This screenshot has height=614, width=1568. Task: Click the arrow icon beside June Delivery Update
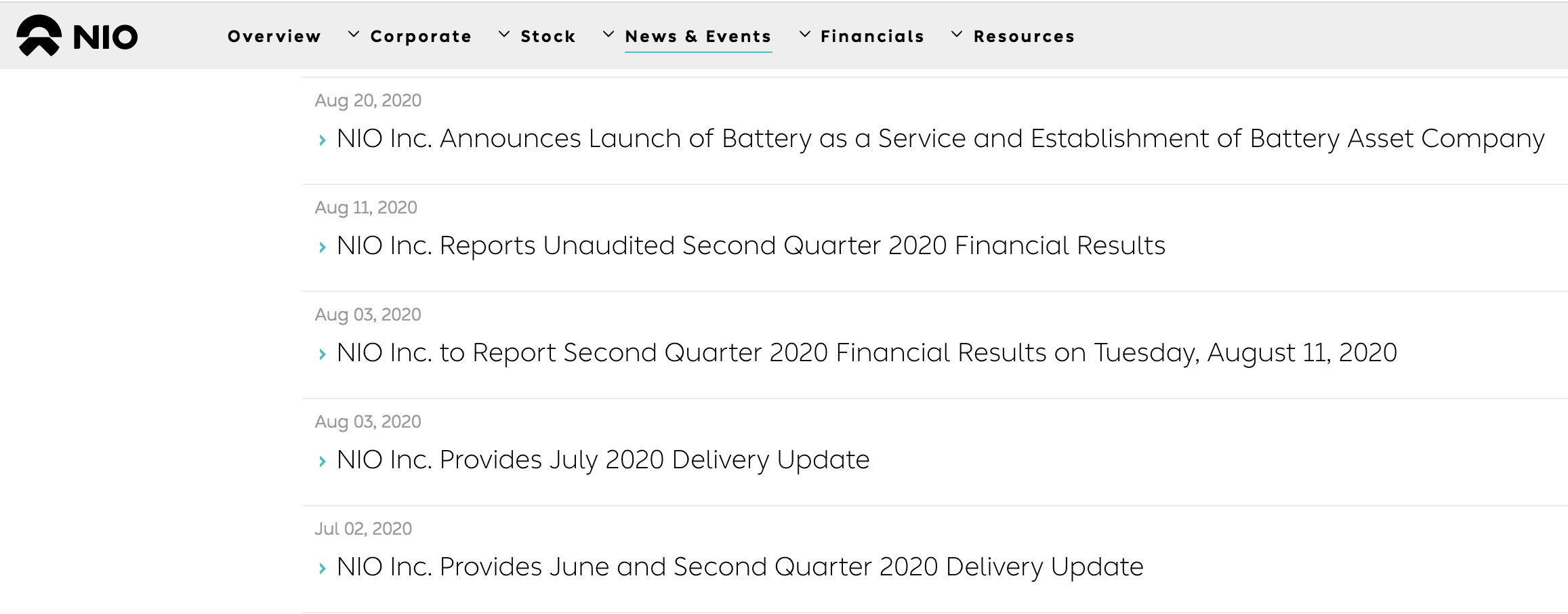tap(323, 569)
